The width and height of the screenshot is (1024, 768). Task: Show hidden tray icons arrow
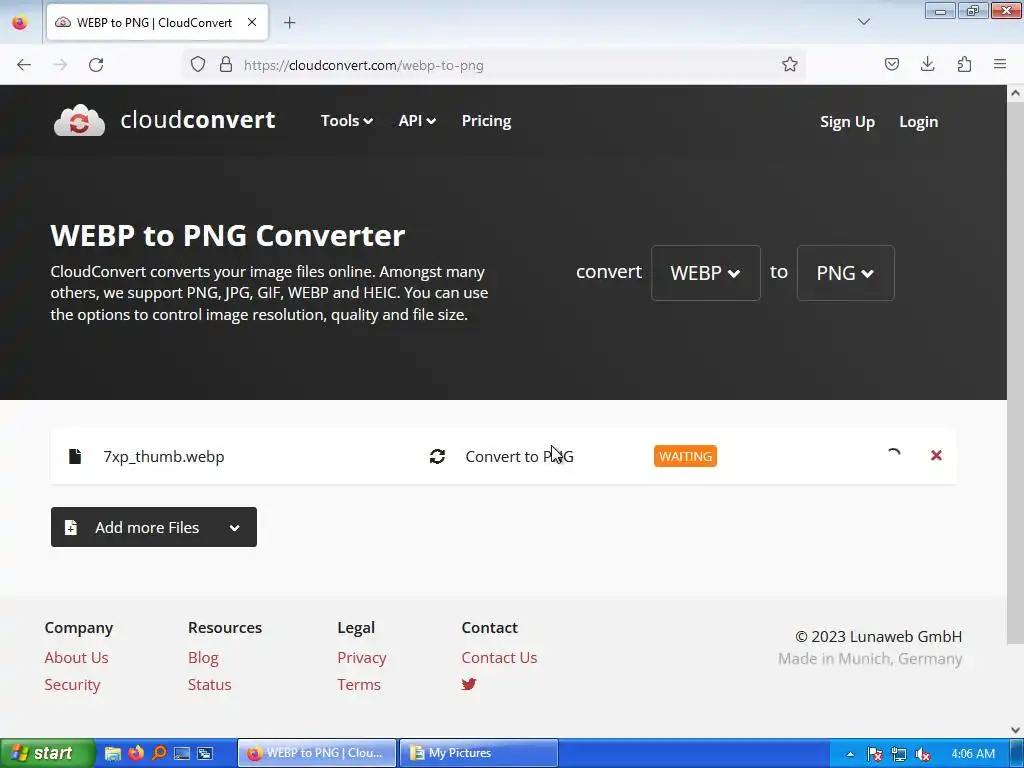tap(850, 754)
